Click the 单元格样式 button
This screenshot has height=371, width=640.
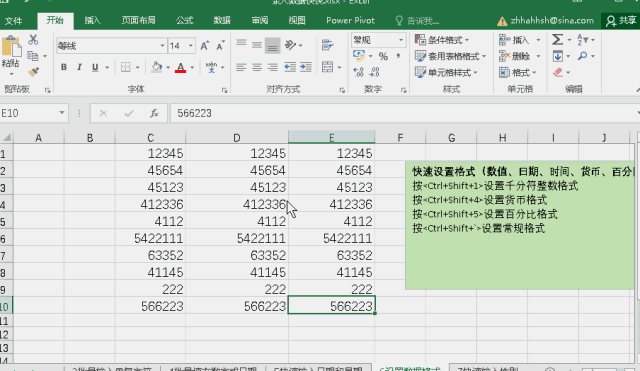(x=446, y=73)
